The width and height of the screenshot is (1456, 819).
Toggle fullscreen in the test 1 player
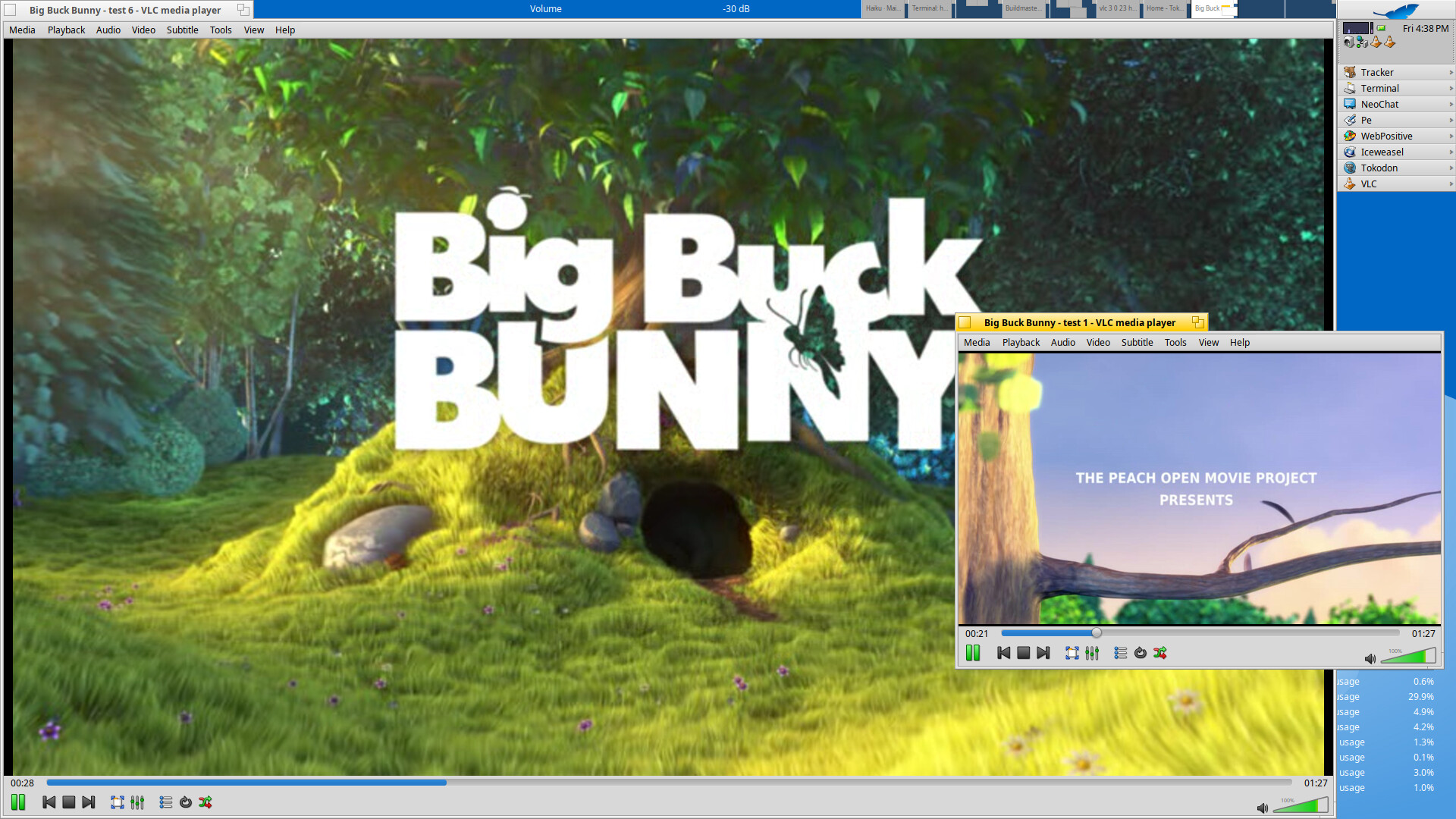pyautogui.click(x=1072, y=653)
